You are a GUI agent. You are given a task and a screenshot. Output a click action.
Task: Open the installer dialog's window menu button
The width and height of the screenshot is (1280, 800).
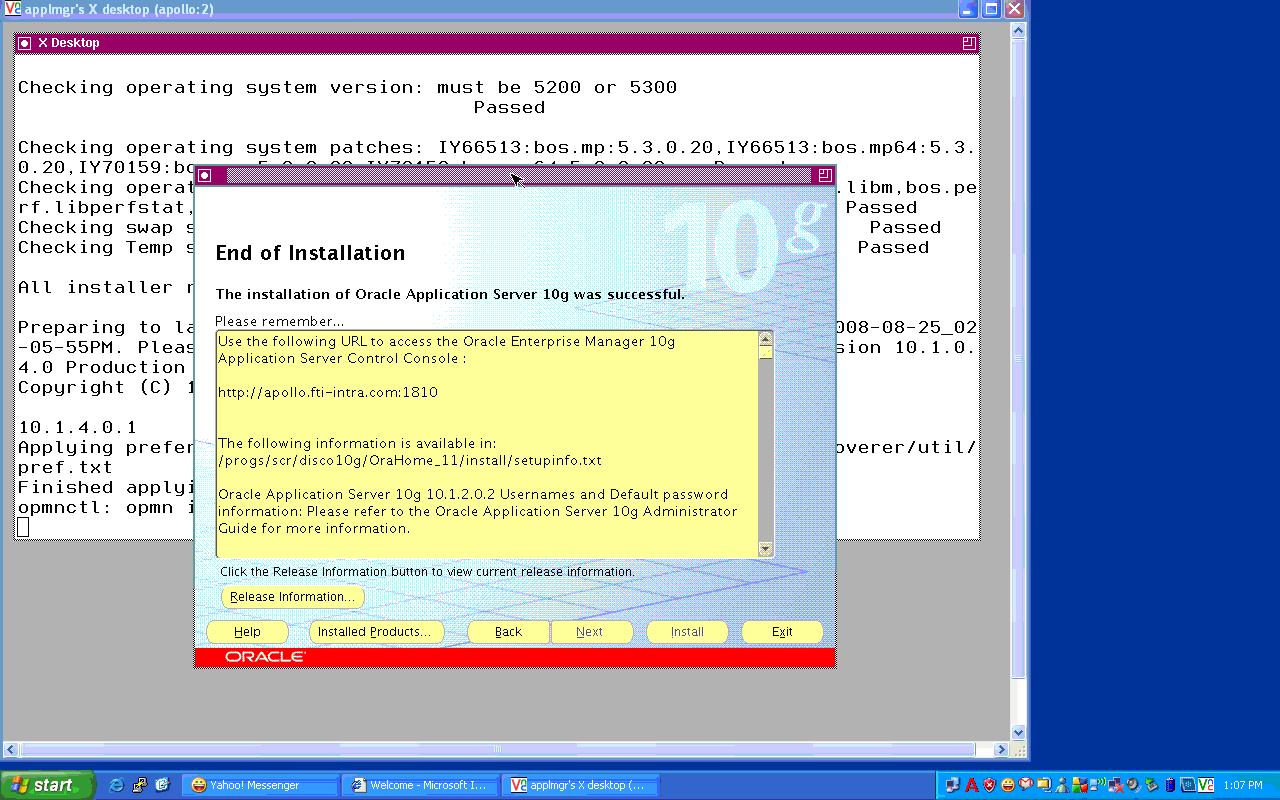(x=205, y=175)
